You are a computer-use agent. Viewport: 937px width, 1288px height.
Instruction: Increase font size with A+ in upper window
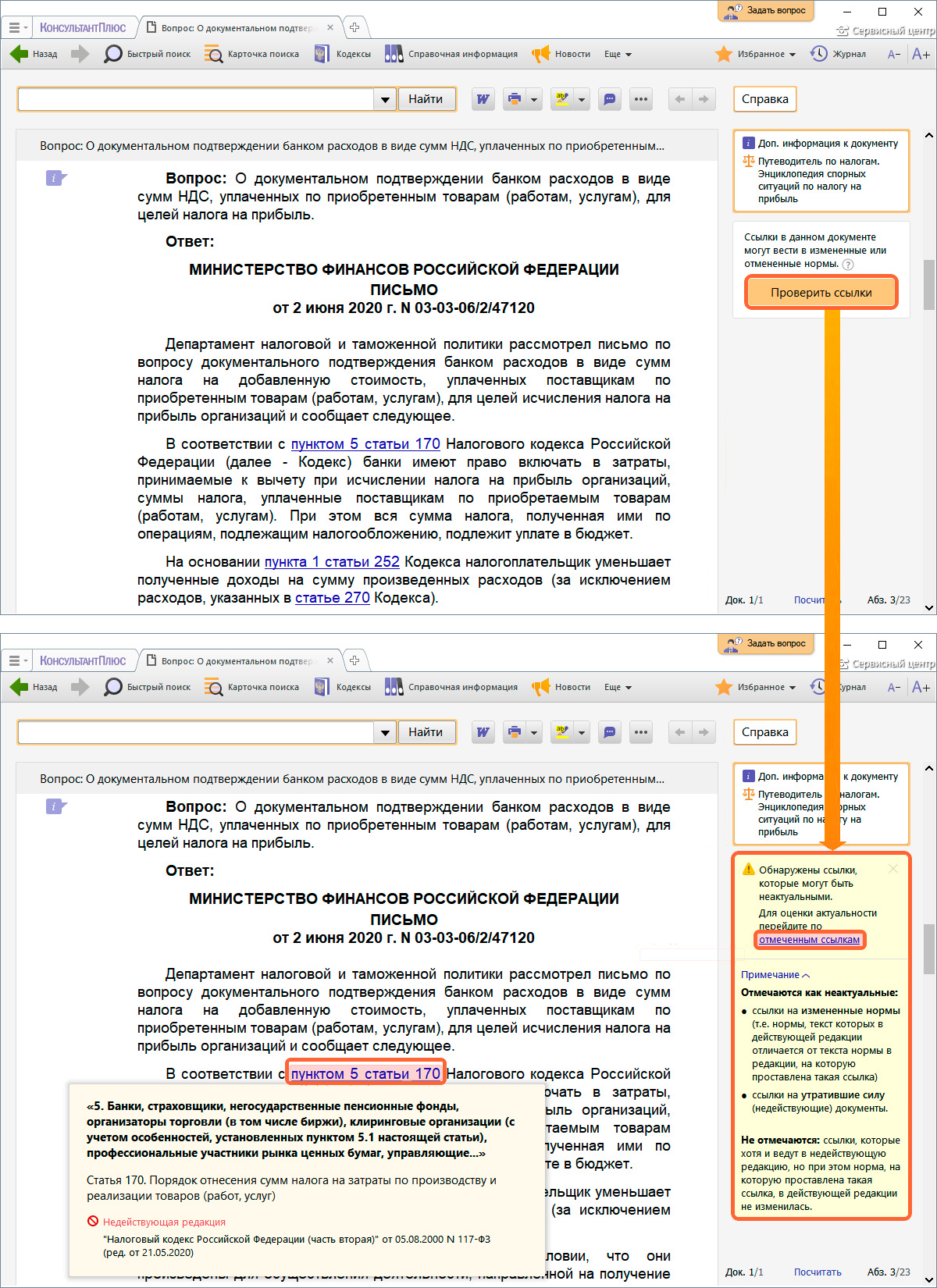921,54
